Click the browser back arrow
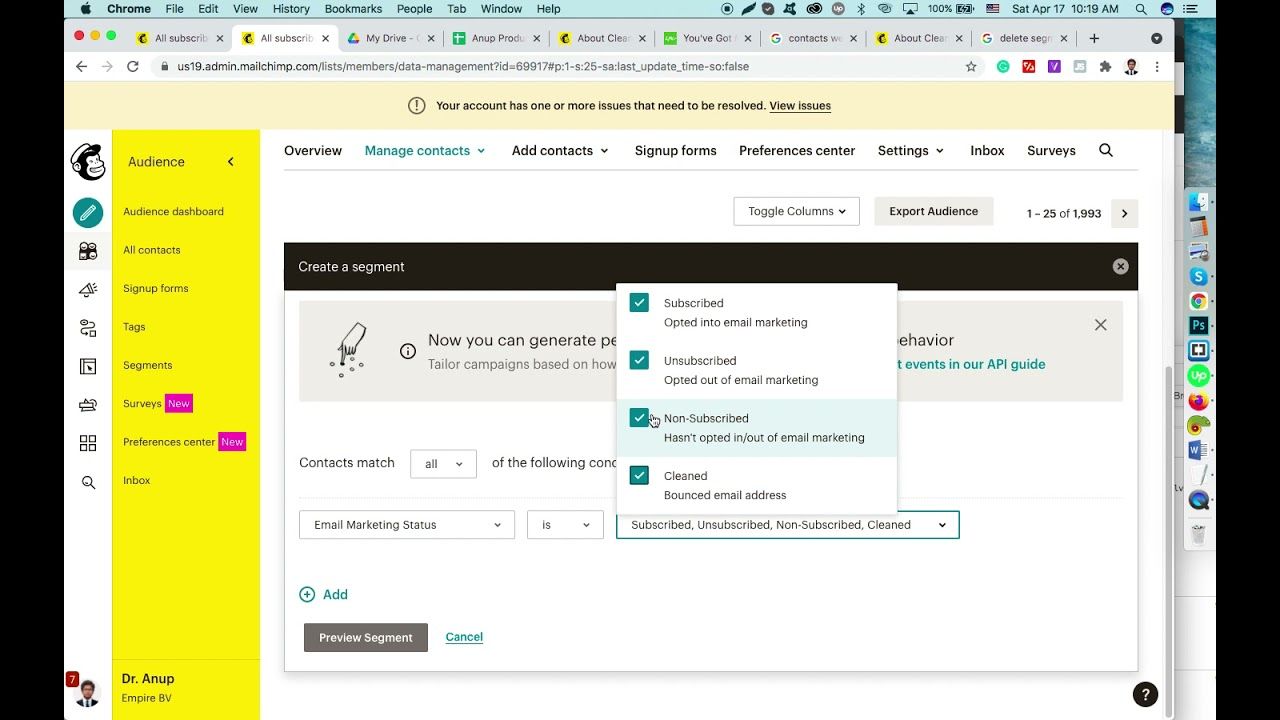1280x720 pixels. coord(82,66)
